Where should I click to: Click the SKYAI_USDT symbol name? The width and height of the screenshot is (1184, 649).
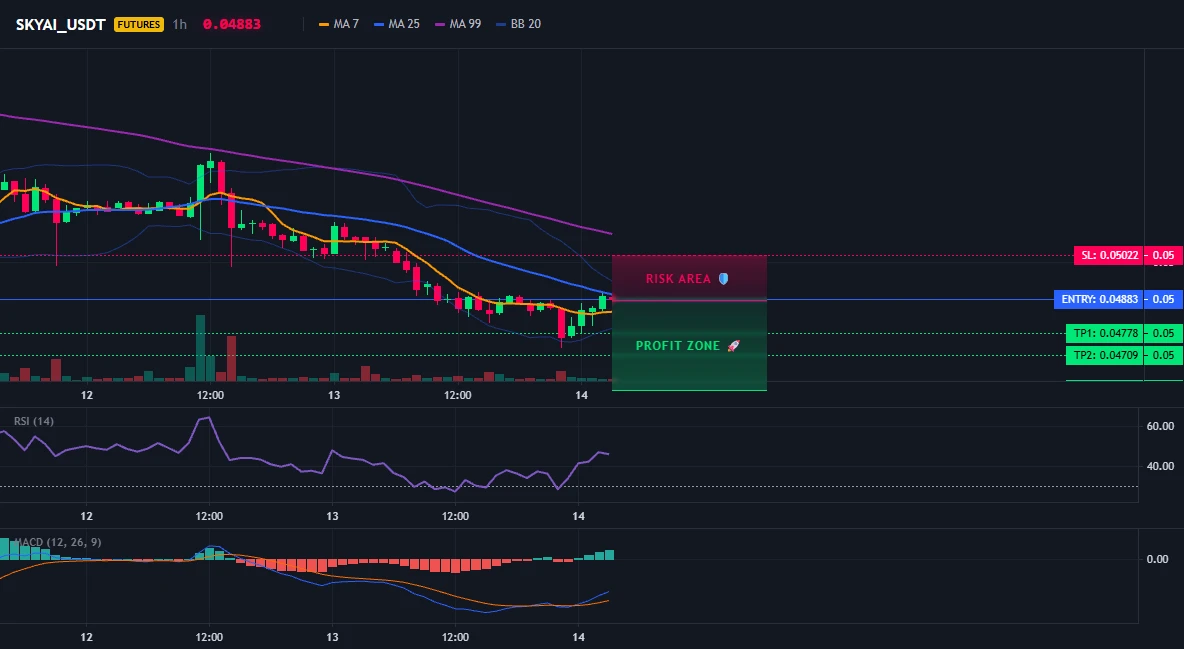(60, 24)
